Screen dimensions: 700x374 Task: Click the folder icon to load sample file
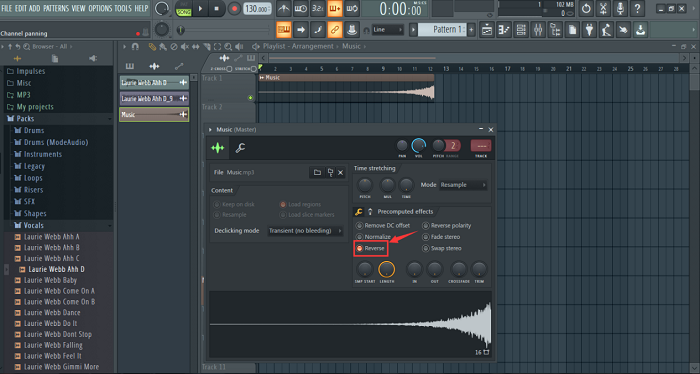pos(317,172)
